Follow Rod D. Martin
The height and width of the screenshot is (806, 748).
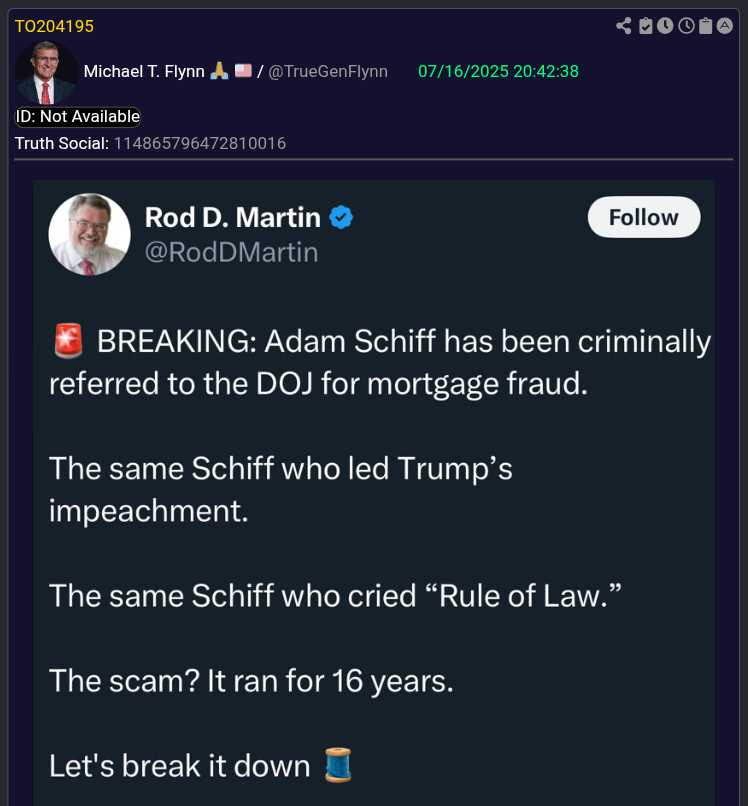[643, 217]
